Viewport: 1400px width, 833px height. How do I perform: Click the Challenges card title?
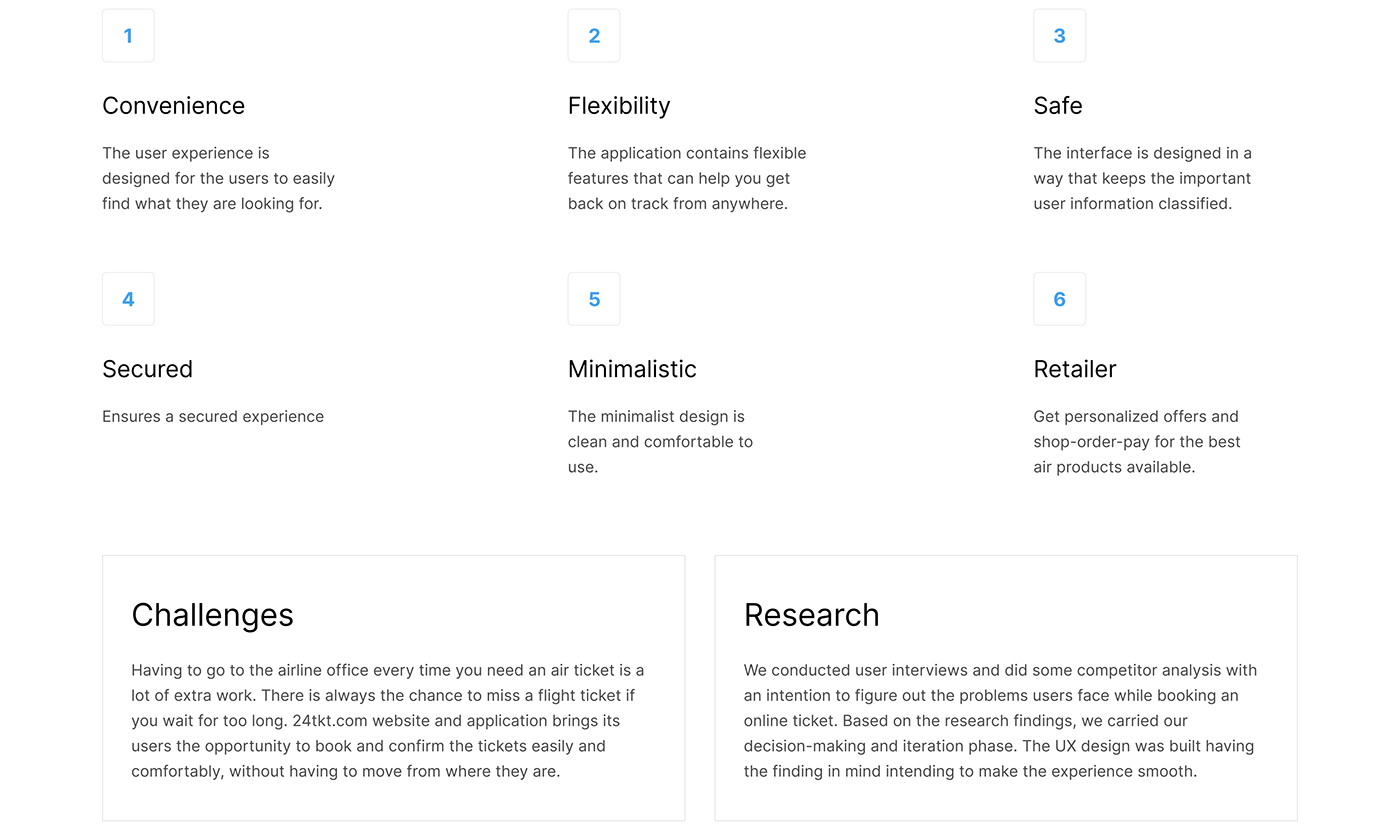coord(212,615)
